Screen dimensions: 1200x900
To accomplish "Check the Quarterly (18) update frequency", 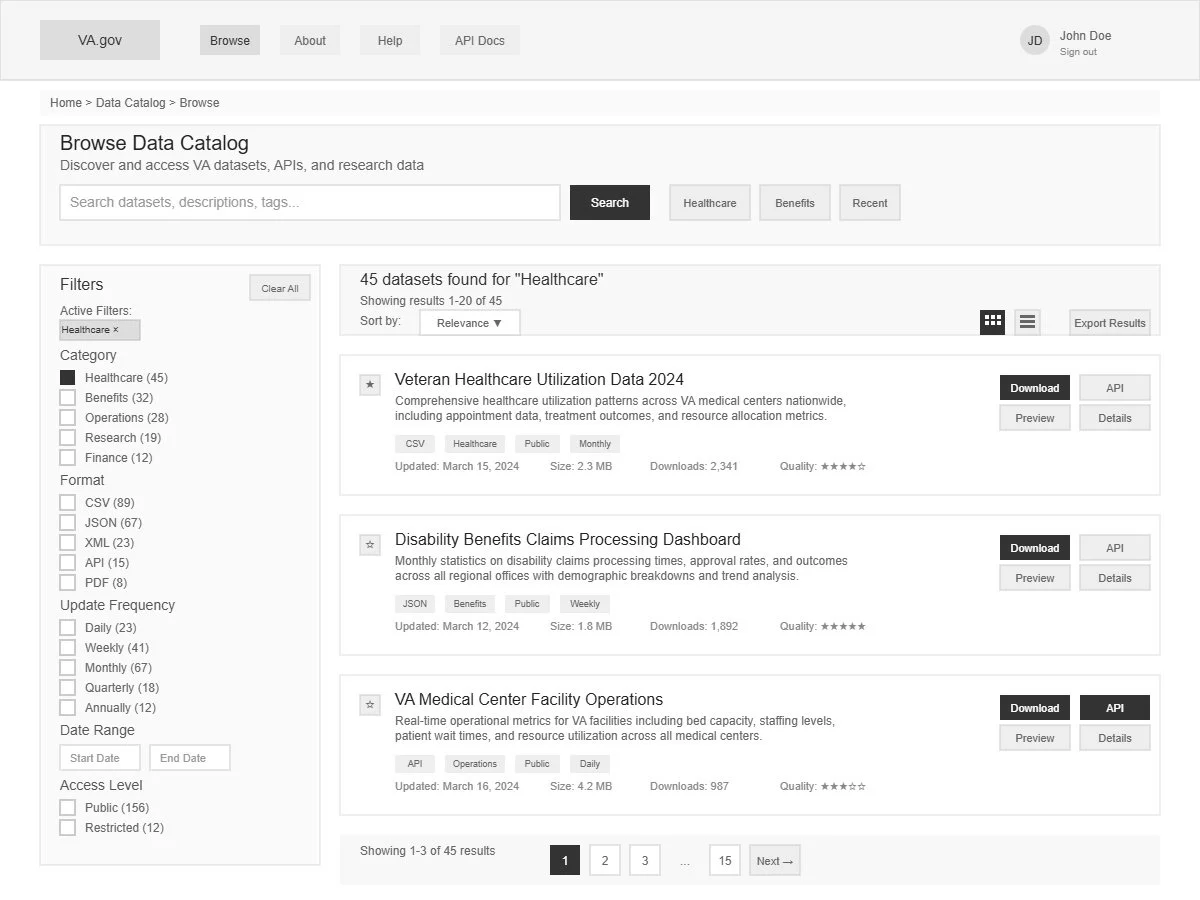I will click(x=68, y=688).
